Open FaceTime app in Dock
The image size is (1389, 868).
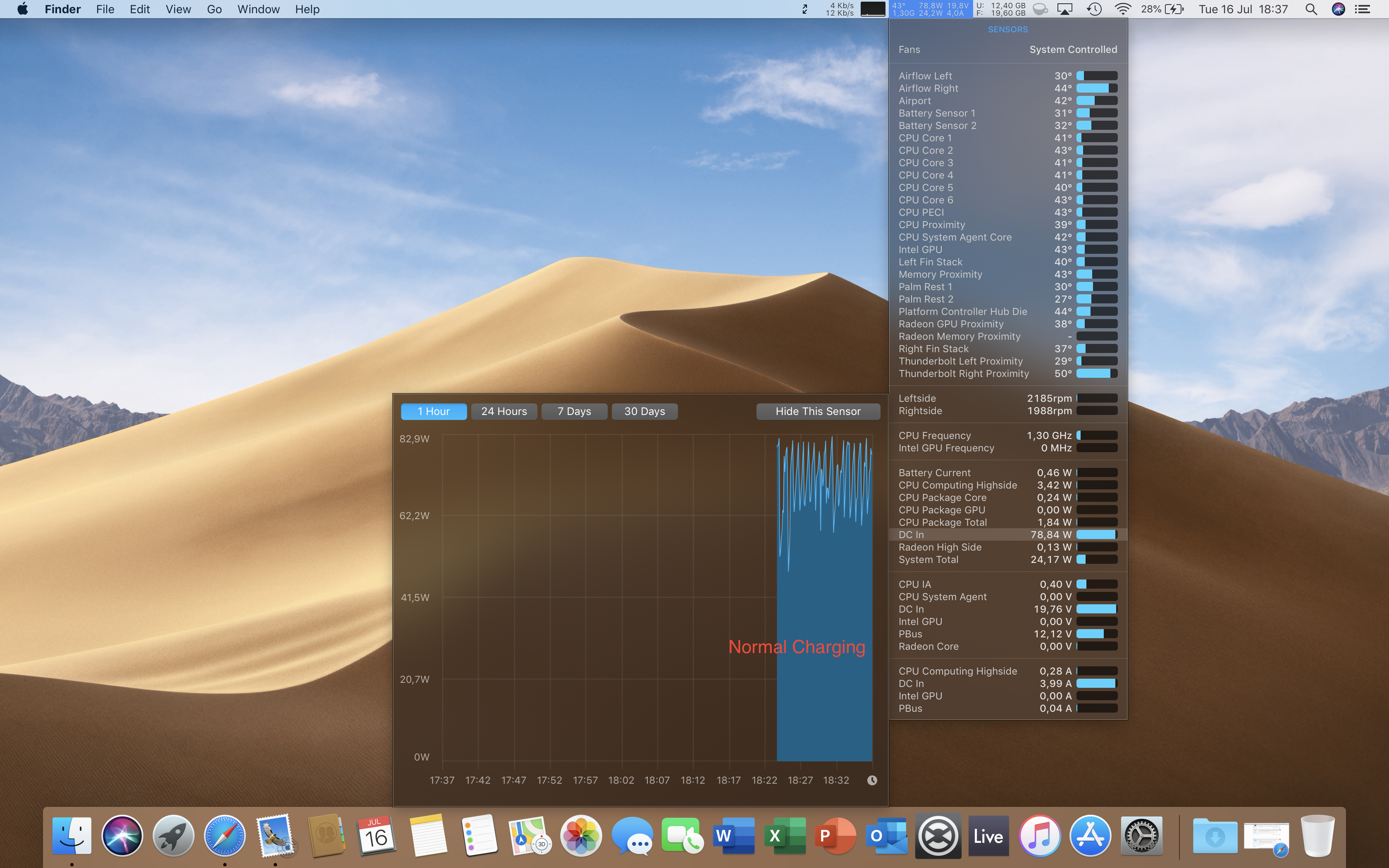pyautogui.click(x=683, y=835)
